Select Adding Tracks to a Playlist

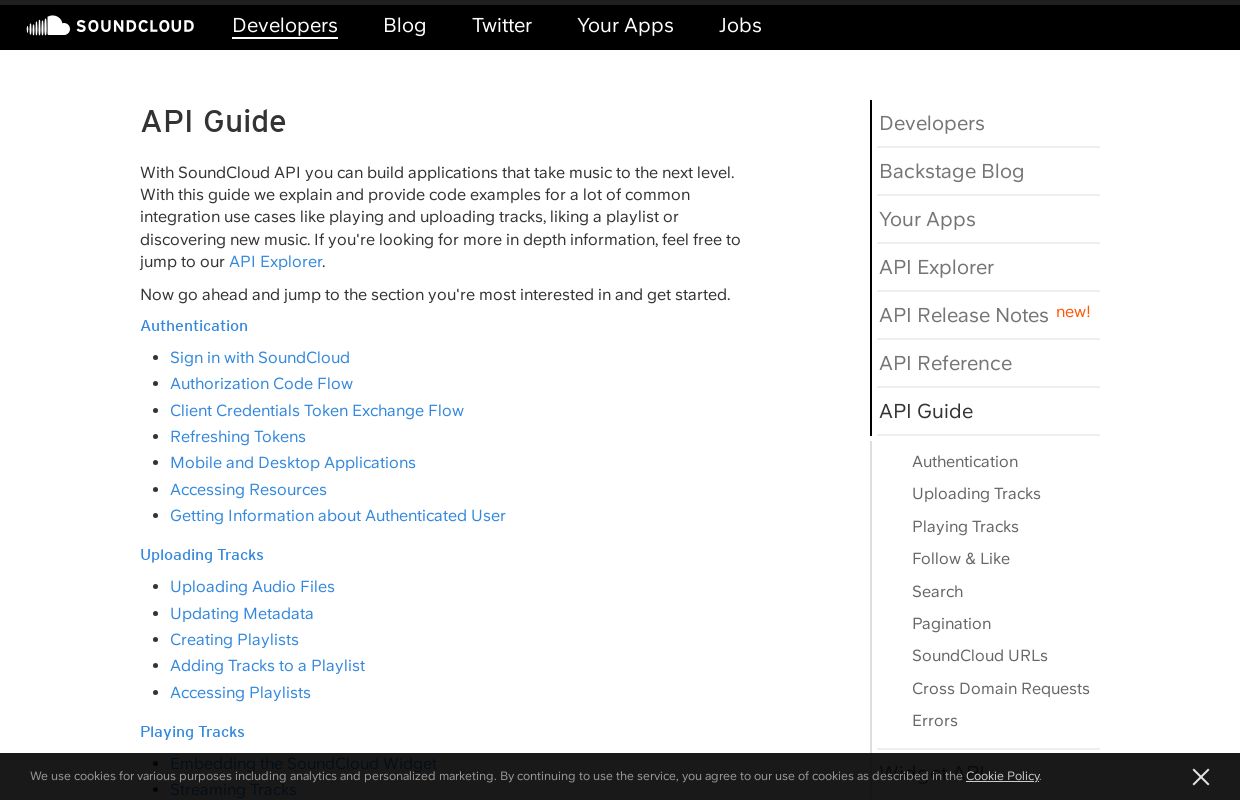tap(267, 666)
